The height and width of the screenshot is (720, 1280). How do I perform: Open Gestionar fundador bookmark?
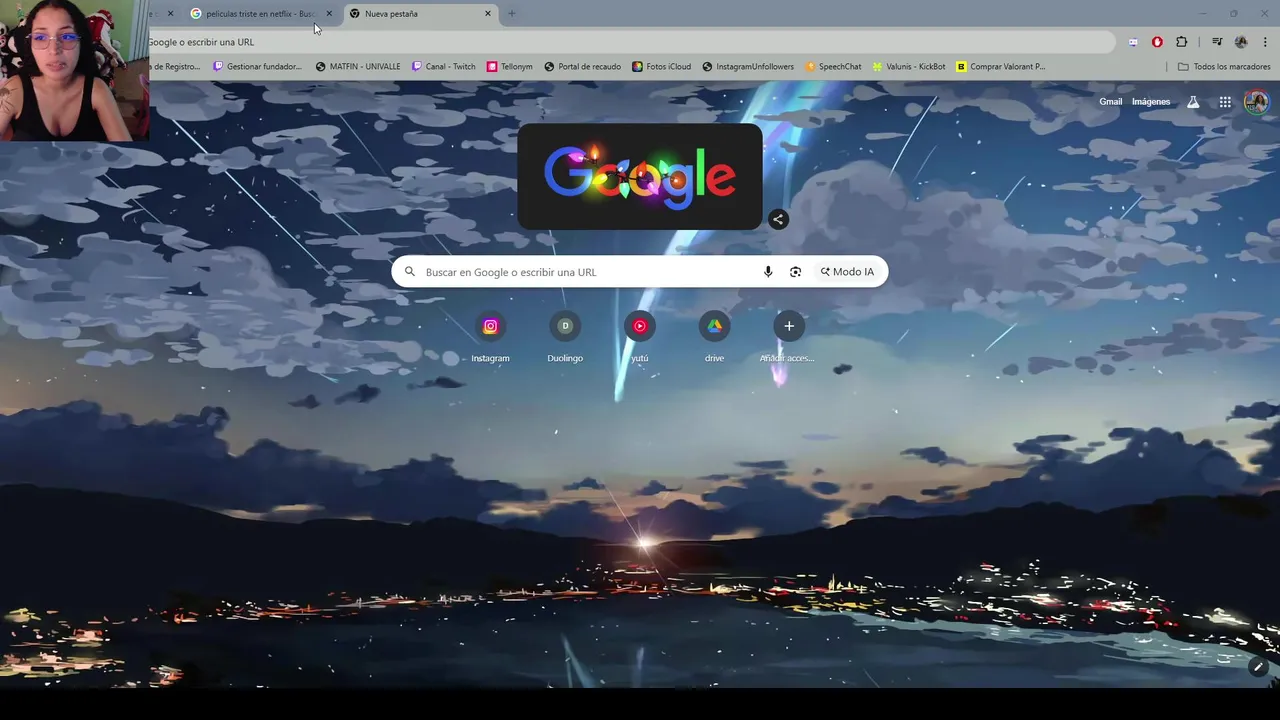[x=257, y=67]
